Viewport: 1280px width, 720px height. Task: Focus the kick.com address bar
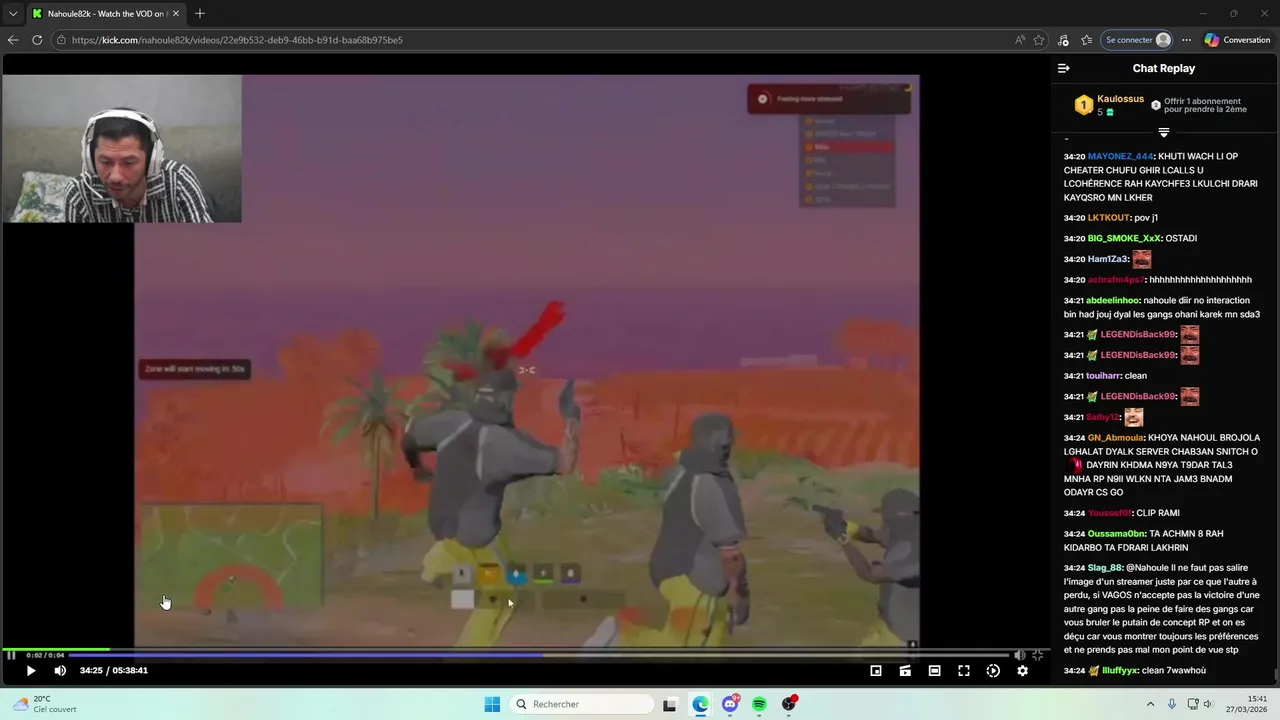pyautogui.click(x=530, y=40)
